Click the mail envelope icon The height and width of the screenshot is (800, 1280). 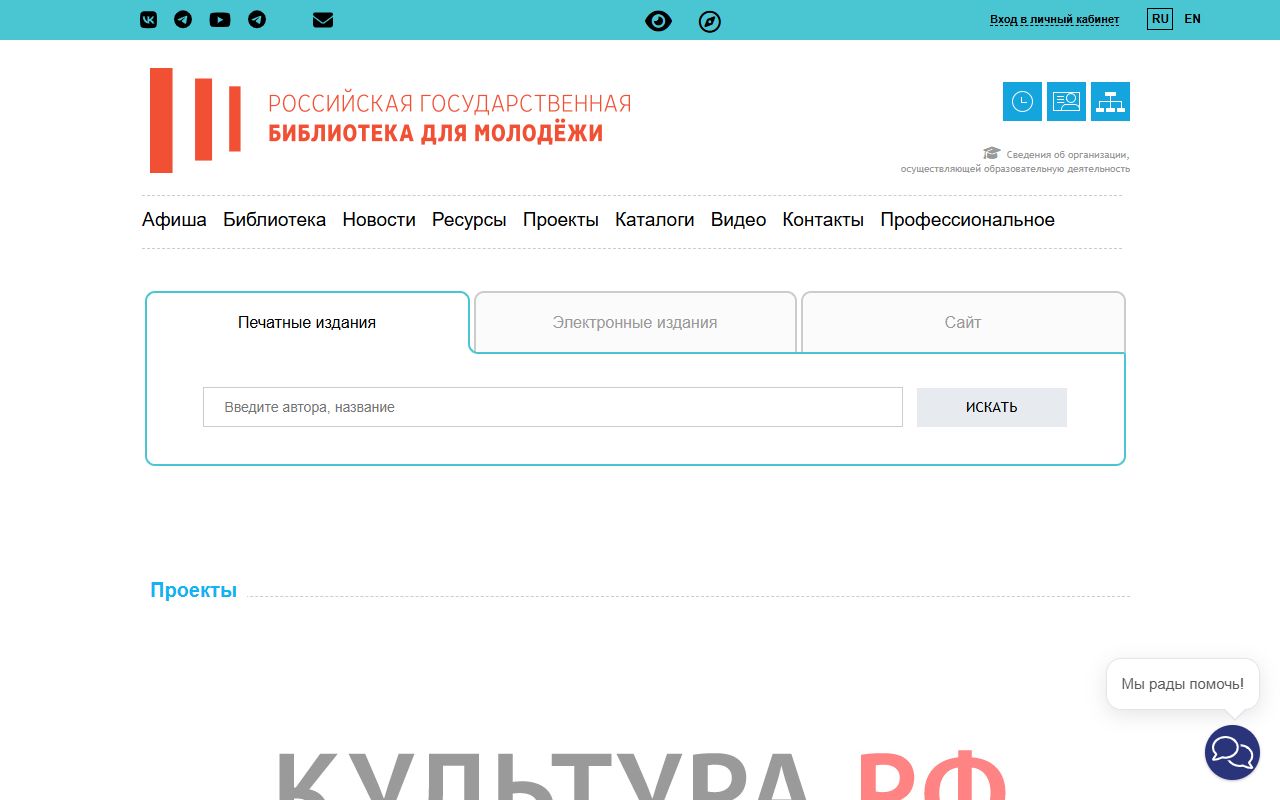tap(323, 20)
